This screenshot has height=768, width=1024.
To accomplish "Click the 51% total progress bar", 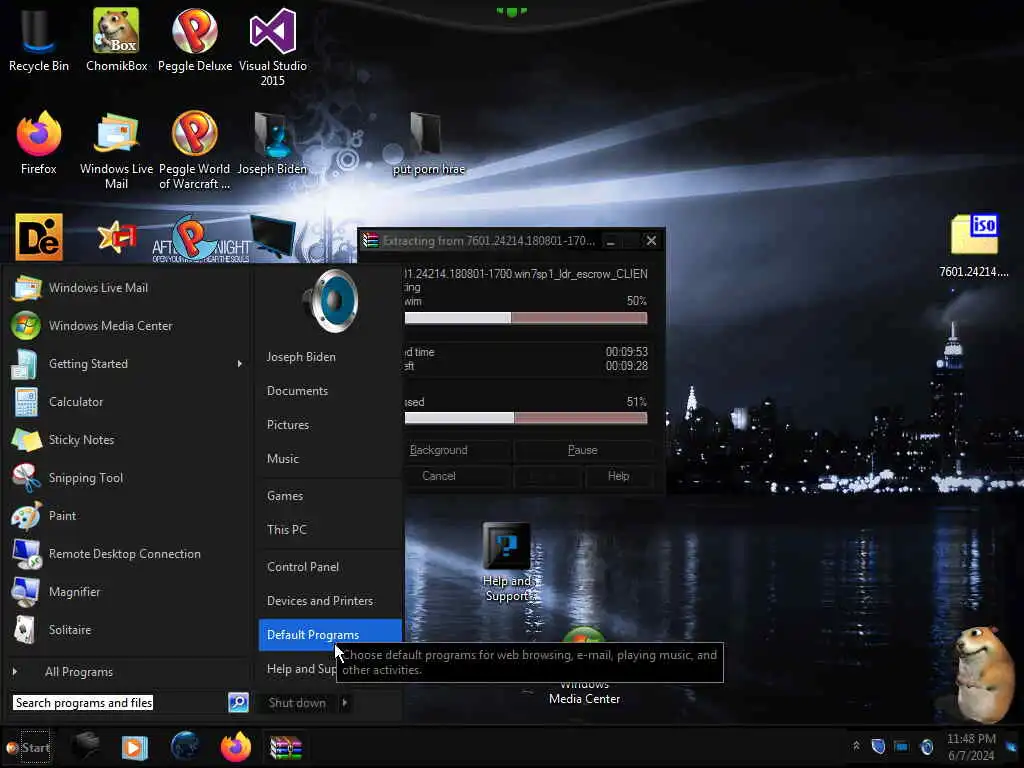I will point(526,419).
